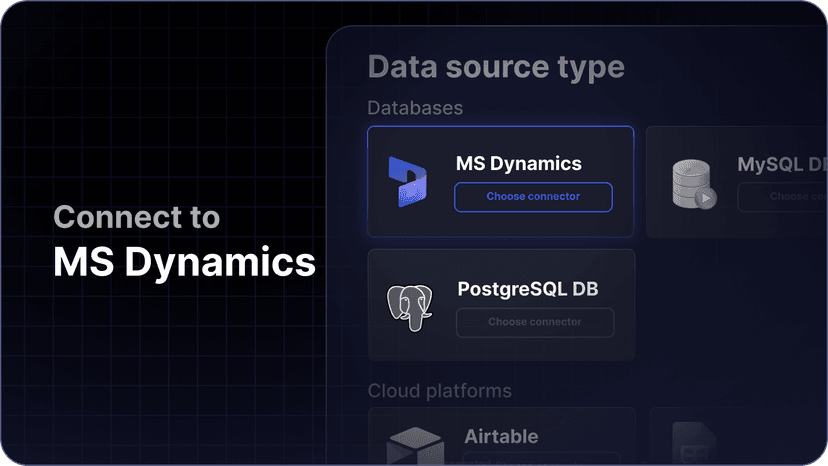This screenshot has height=466, width=828.
Task: Click the PostgreSQL elephant icon
Action: [409, 307]
